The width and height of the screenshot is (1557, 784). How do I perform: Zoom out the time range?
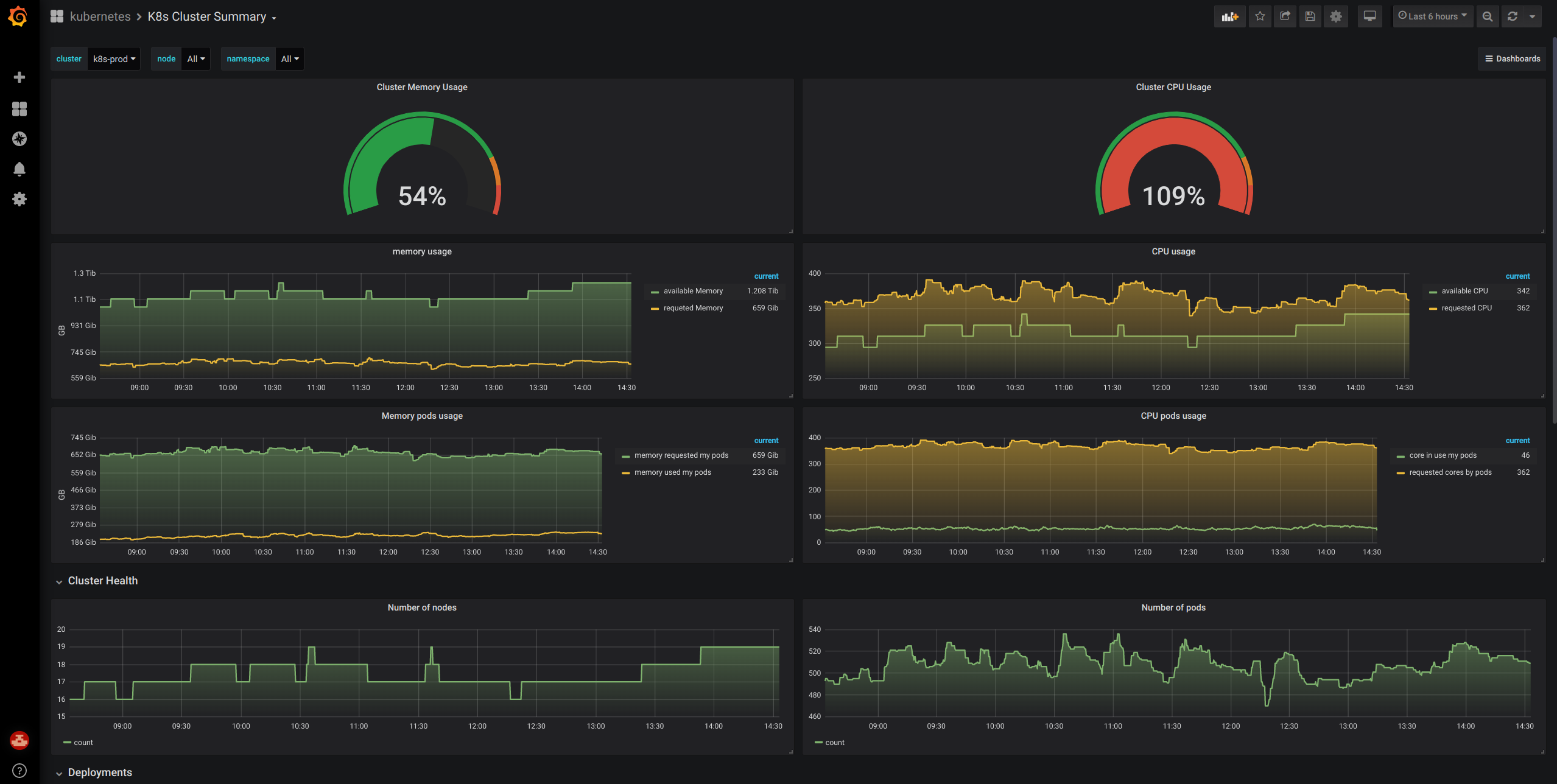click(1487, 16)
